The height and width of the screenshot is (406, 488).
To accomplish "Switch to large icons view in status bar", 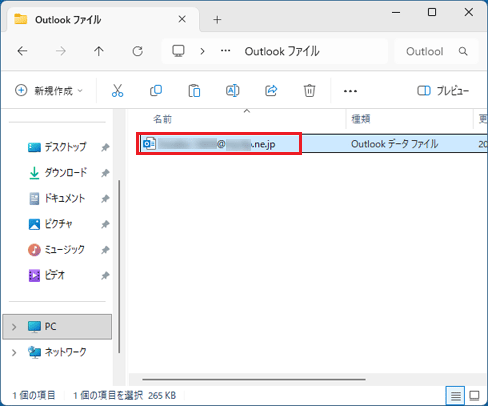I will coord(474,396).
